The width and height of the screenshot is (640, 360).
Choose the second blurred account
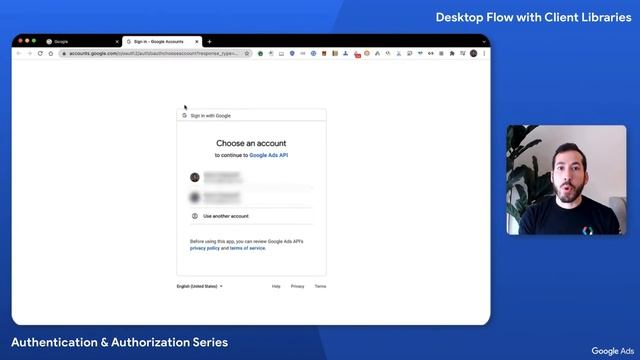(x=251, y=197)
